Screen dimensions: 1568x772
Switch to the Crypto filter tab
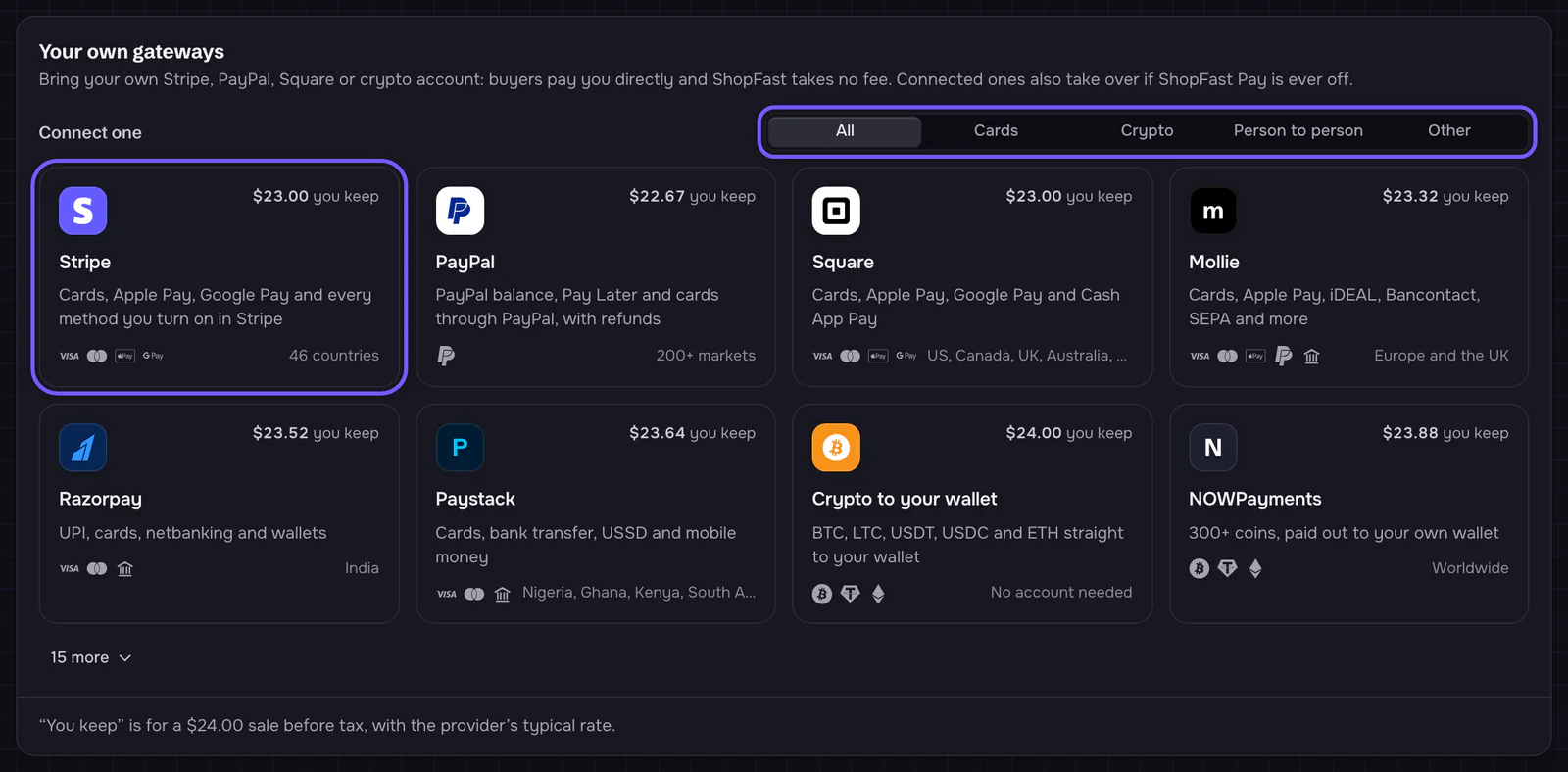[x=1147, y=131]
